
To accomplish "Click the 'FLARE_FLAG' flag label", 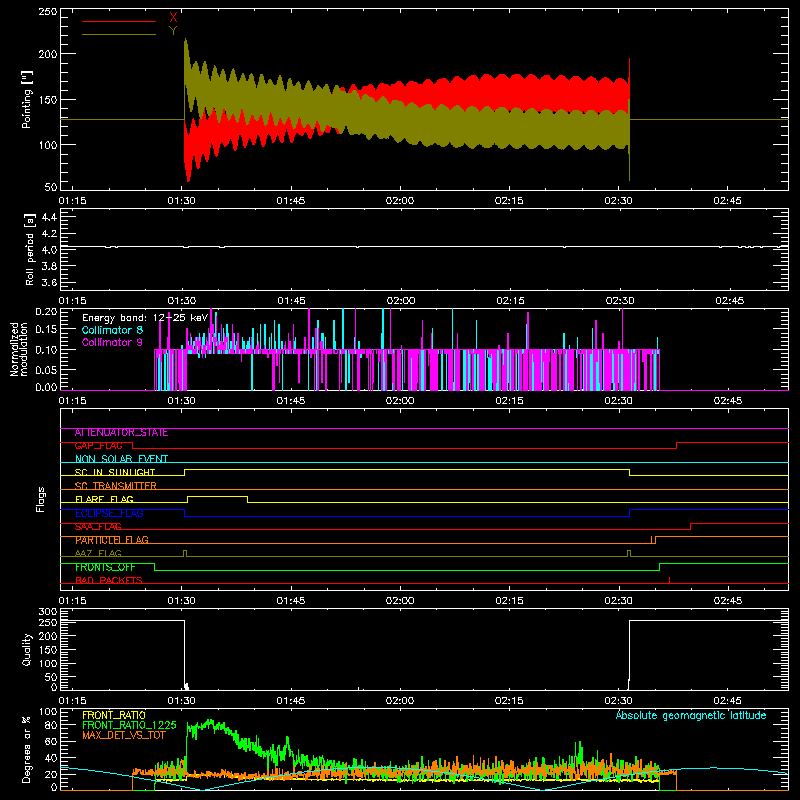I will [x=104, y=499].
